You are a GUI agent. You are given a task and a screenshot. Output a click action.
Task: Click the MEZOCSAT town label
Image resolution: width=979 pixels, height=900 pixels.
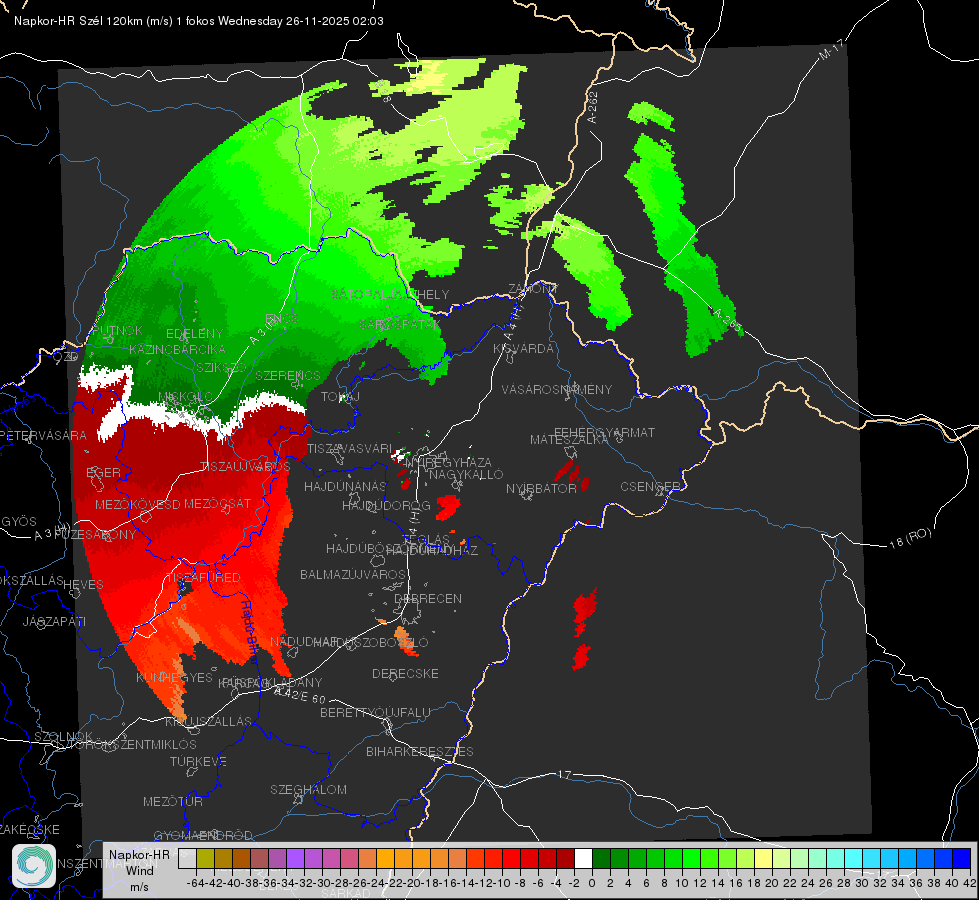(x=217, y=503)
